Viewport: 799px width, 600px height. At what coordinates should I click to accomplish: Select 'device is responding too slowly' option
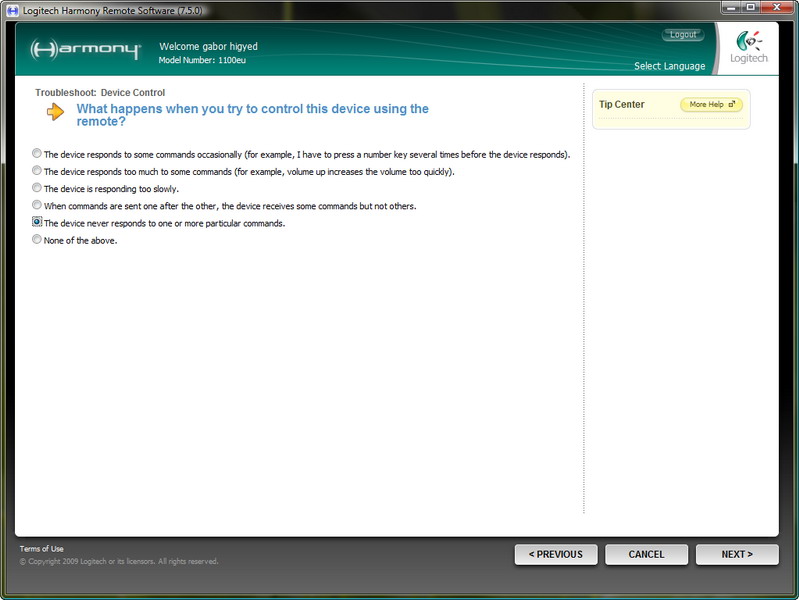[37, 188]
